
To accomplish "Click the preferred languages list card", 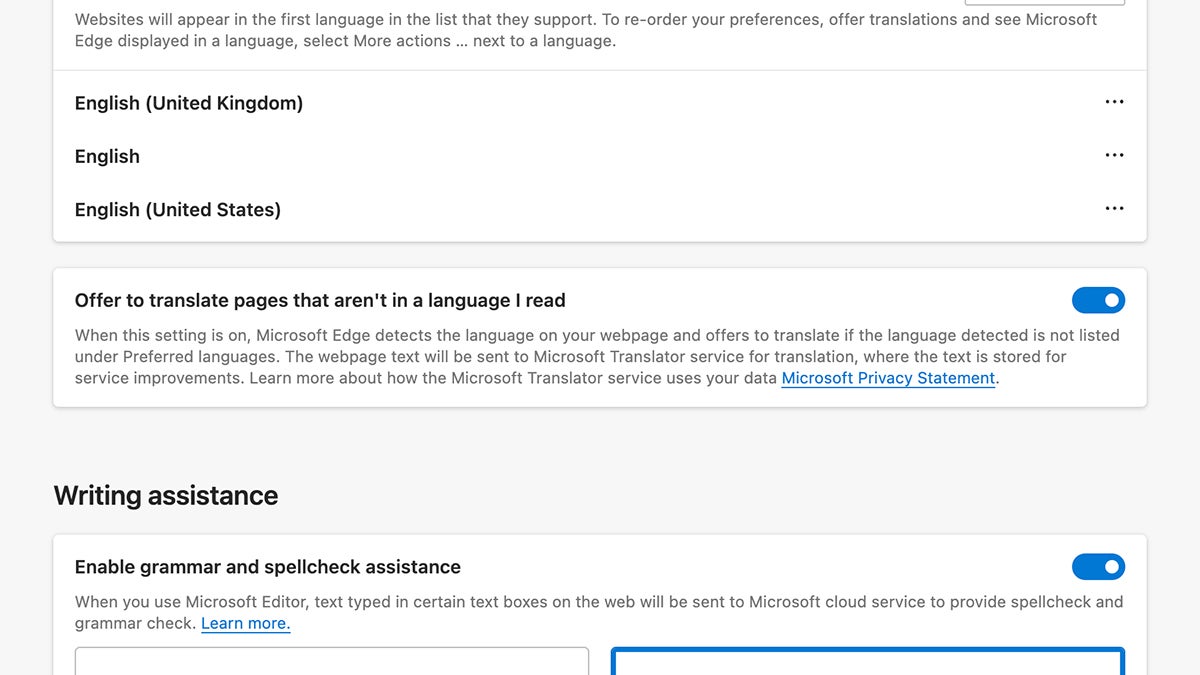I will (600, 156).
